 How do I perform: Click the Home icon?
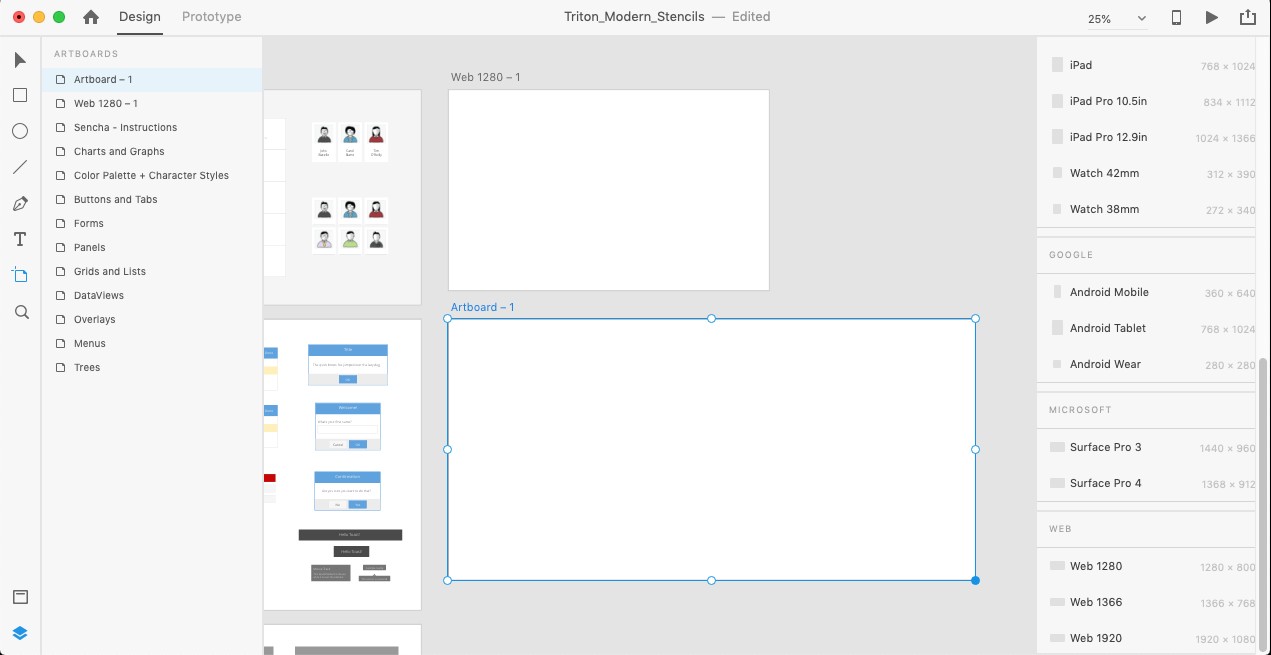click(x=91, y=17)
